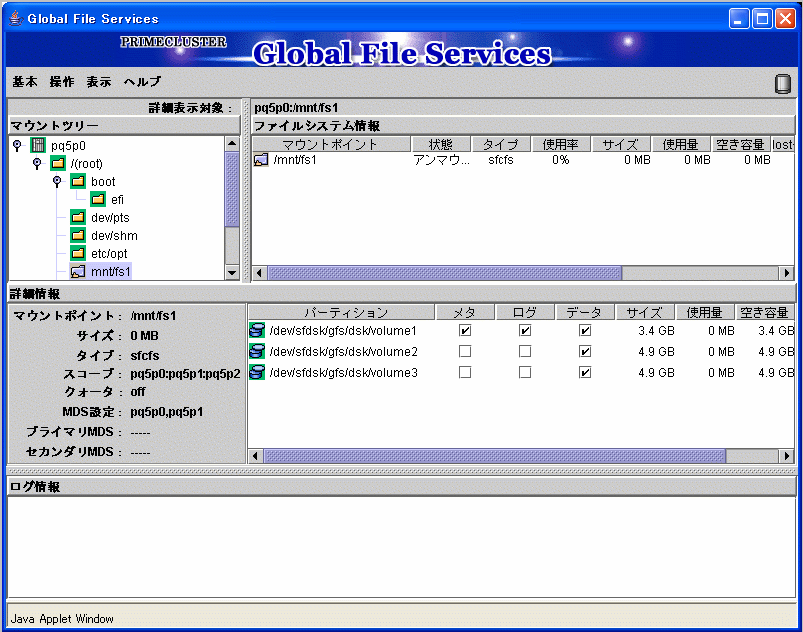The height and width of the screenshot is (632, 803).
Task: Select the mnt/fs1 tree label
Action: (110, 271)
